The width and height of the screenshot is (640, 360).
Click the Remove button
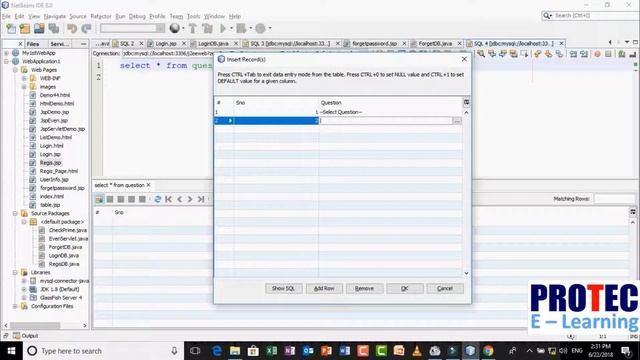364,289
